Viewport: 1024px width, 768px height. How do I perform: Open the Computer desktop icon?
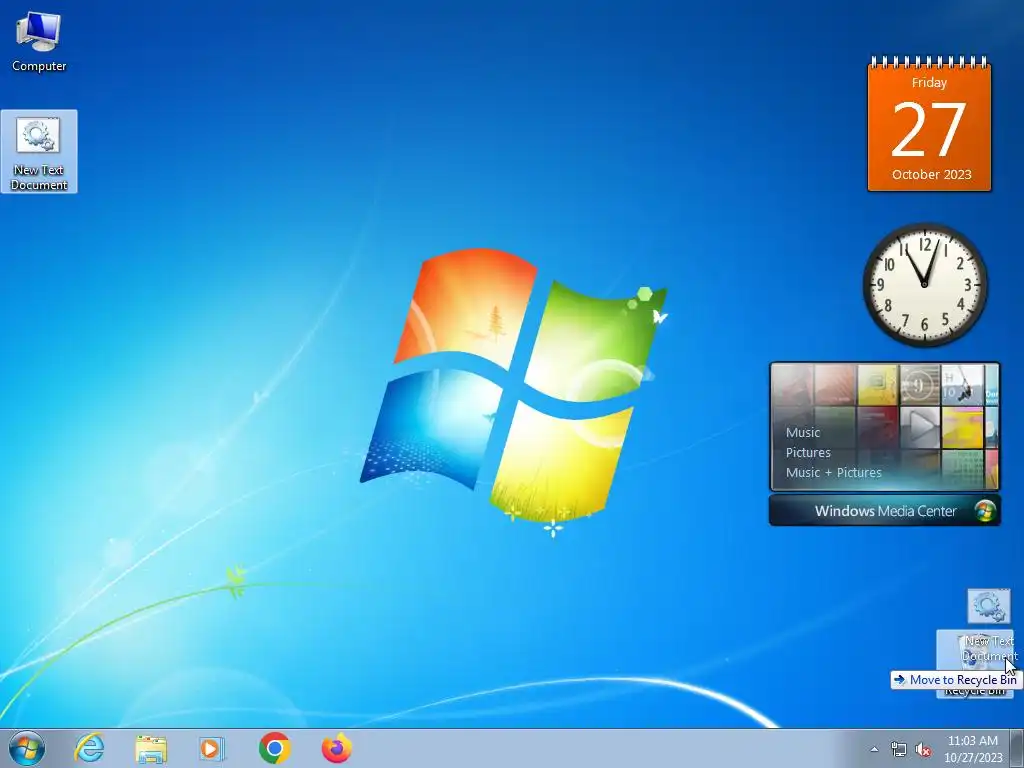[39, 40]
